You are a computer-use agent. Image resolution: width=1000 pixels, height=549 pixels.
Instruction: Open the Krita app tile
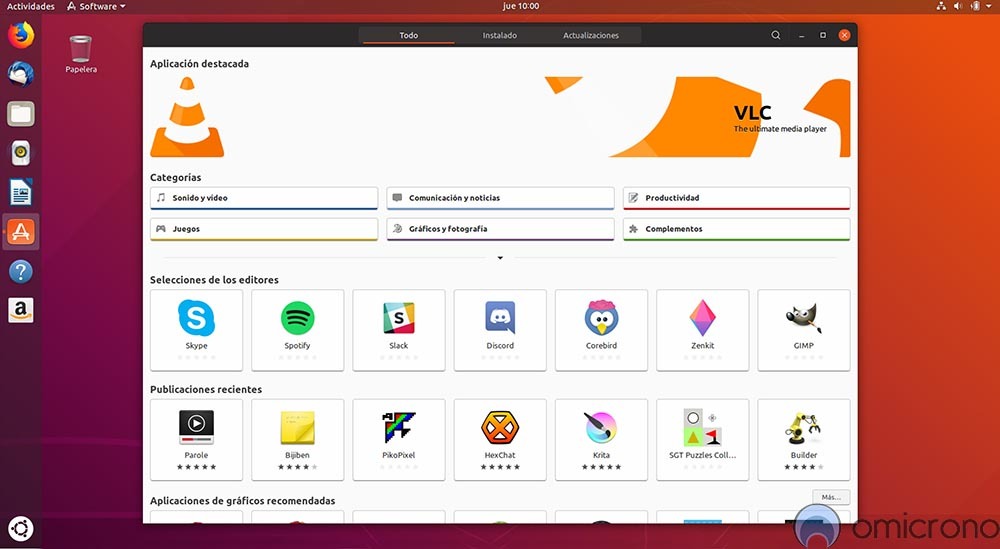click(601, 440)
